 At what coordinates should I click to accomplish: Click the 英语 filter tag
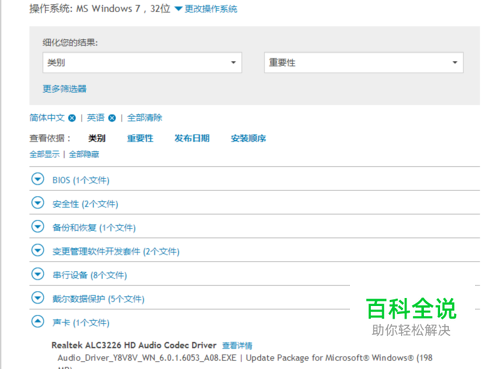pyautogui.click(x=96, y=118)
